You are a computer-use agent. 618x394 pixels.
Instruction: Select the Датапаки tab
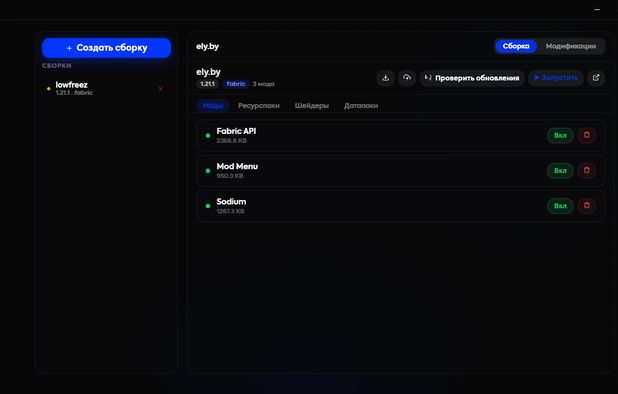(361, 106)
